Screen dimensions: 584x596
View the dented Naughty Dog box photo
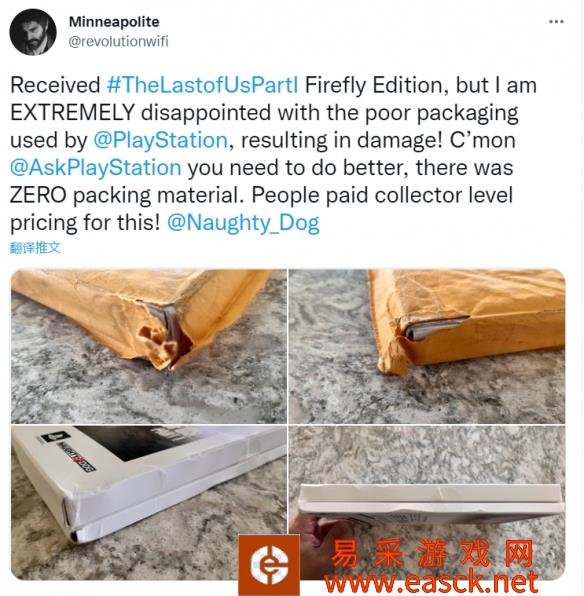point(149,502)
